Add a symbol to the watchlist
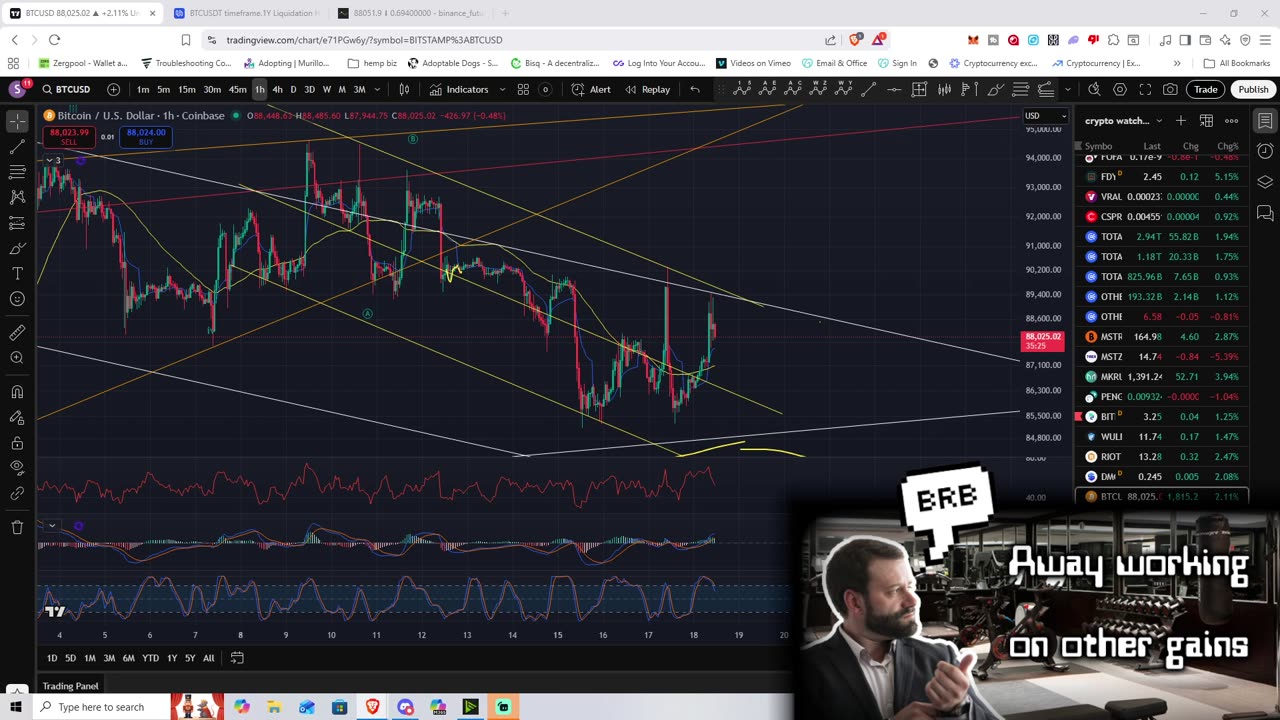Viewport: 1280px width, 720px height. coord(1181,121)
